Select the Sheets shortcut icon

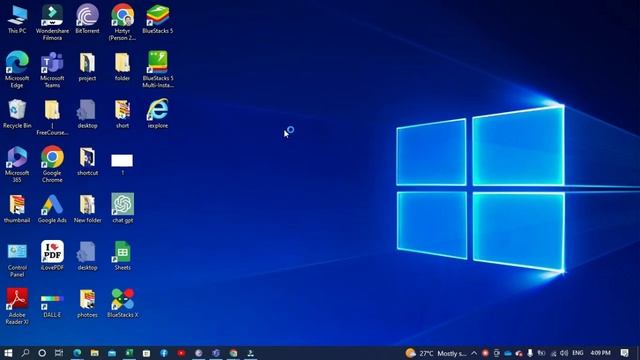(122, 256)
